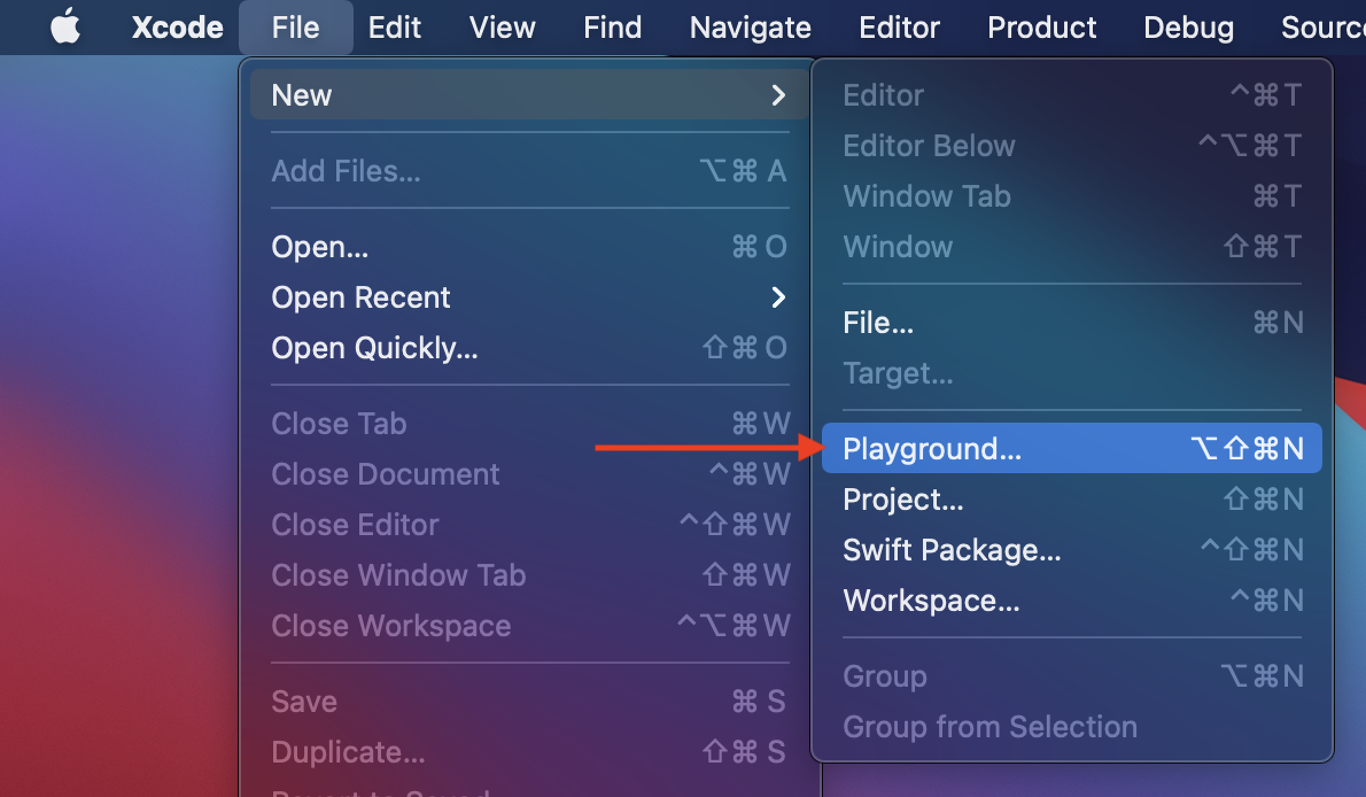Select Close Document menu item
Viewport: 1366px width, 797px height.
[x=529, y=474]
